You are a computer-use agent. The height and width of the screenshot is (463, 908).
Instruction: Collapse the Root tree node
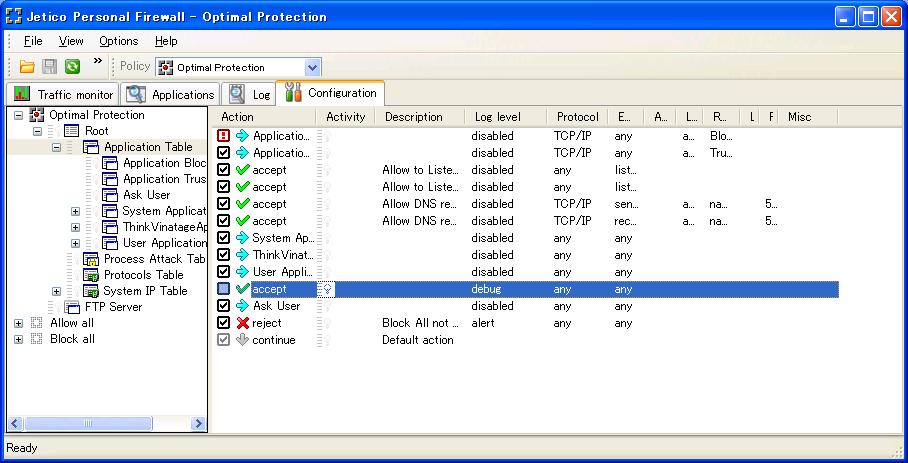pyautogui.click(x=38, y=131)
